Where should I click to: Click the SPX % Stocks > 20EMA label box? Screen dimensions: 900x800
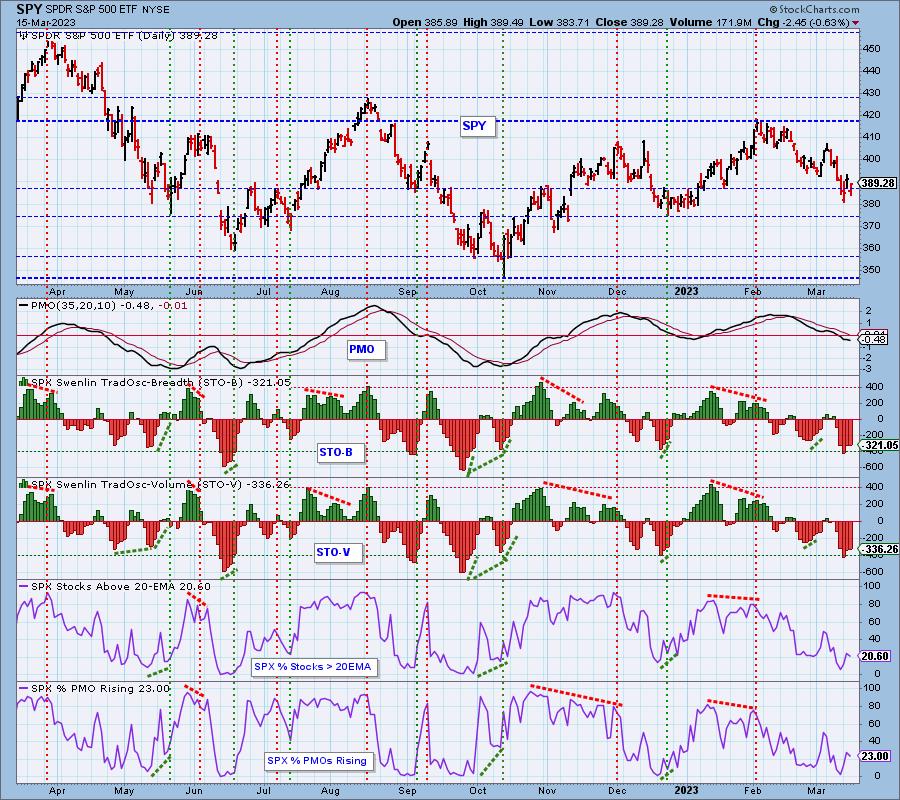click(314, 667)
